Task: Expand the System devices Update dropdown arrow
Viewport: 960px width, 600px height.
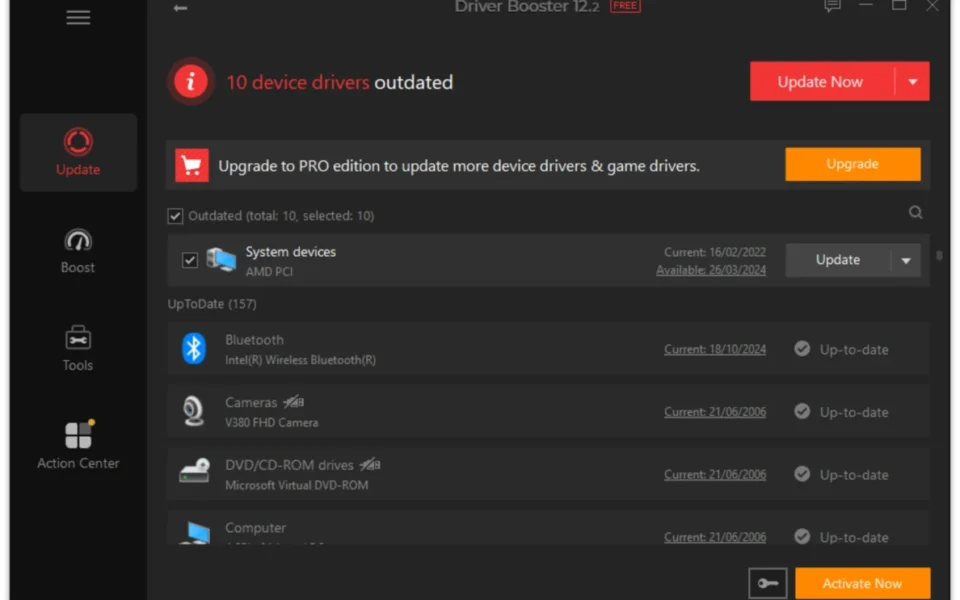Action: pyautogui.click(x=906, y=260)
